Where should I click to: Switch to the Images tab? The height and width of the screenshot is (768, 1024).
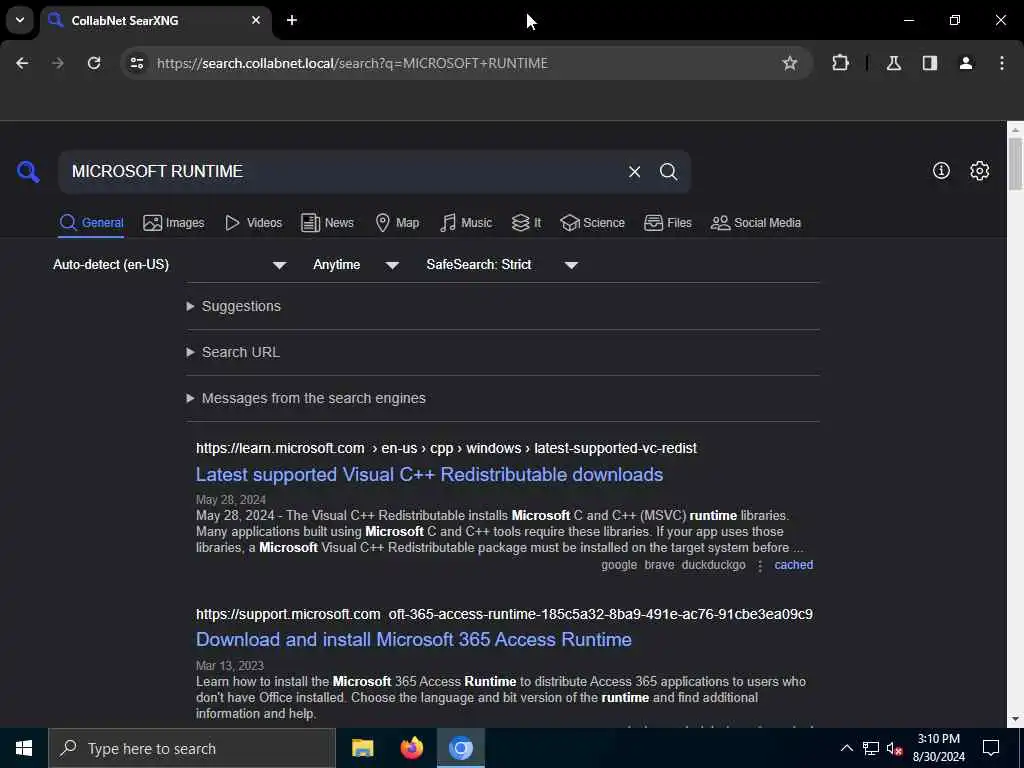point(174,223)
